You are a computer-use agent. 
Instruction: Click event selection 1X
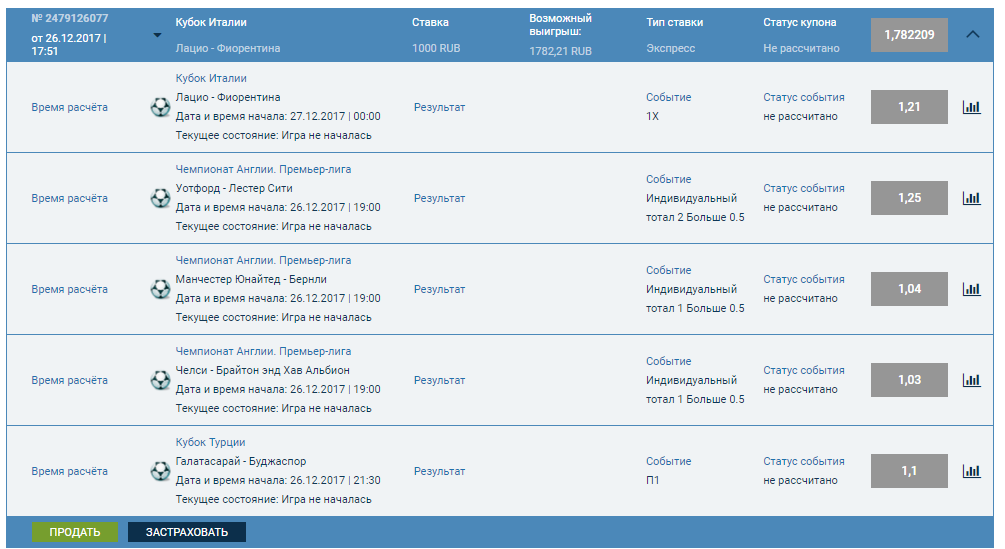tap(652, 116)
